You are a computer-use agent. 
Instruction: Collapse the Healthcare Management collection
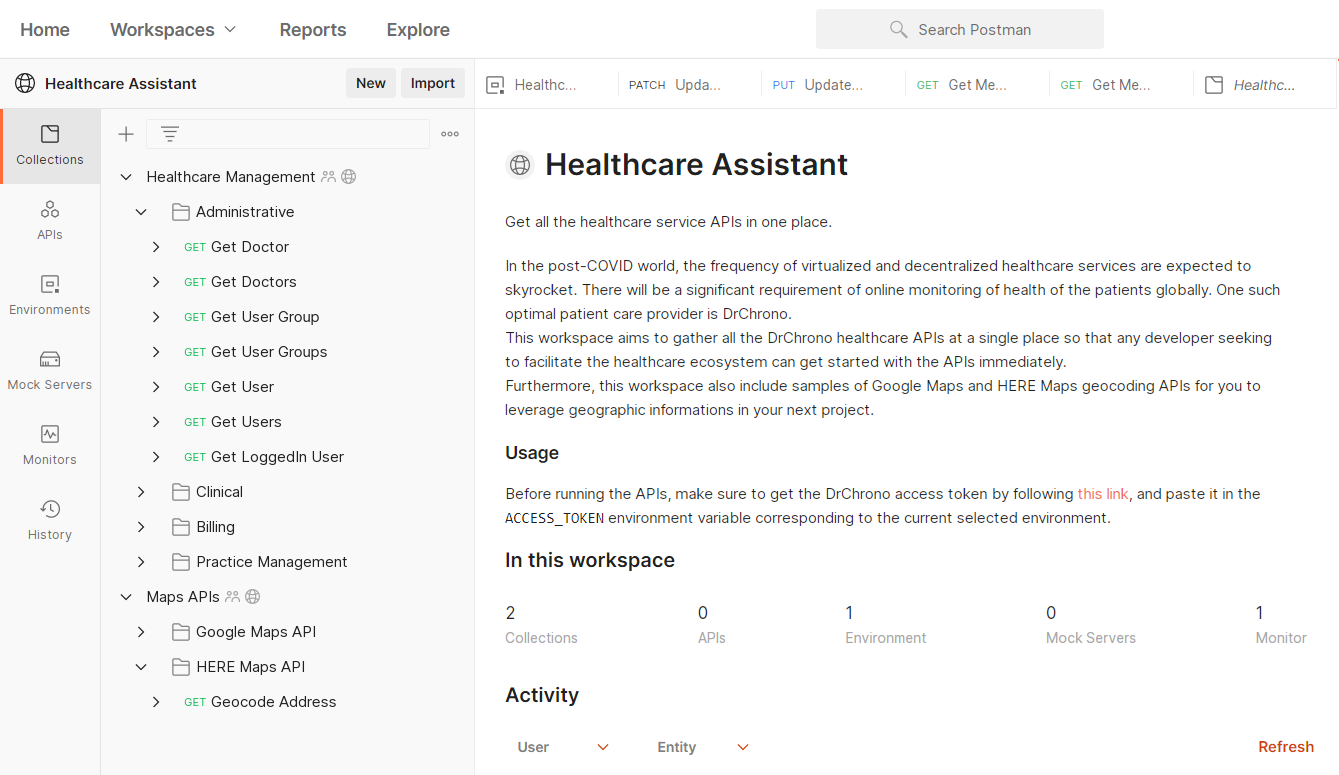(126, 177)
